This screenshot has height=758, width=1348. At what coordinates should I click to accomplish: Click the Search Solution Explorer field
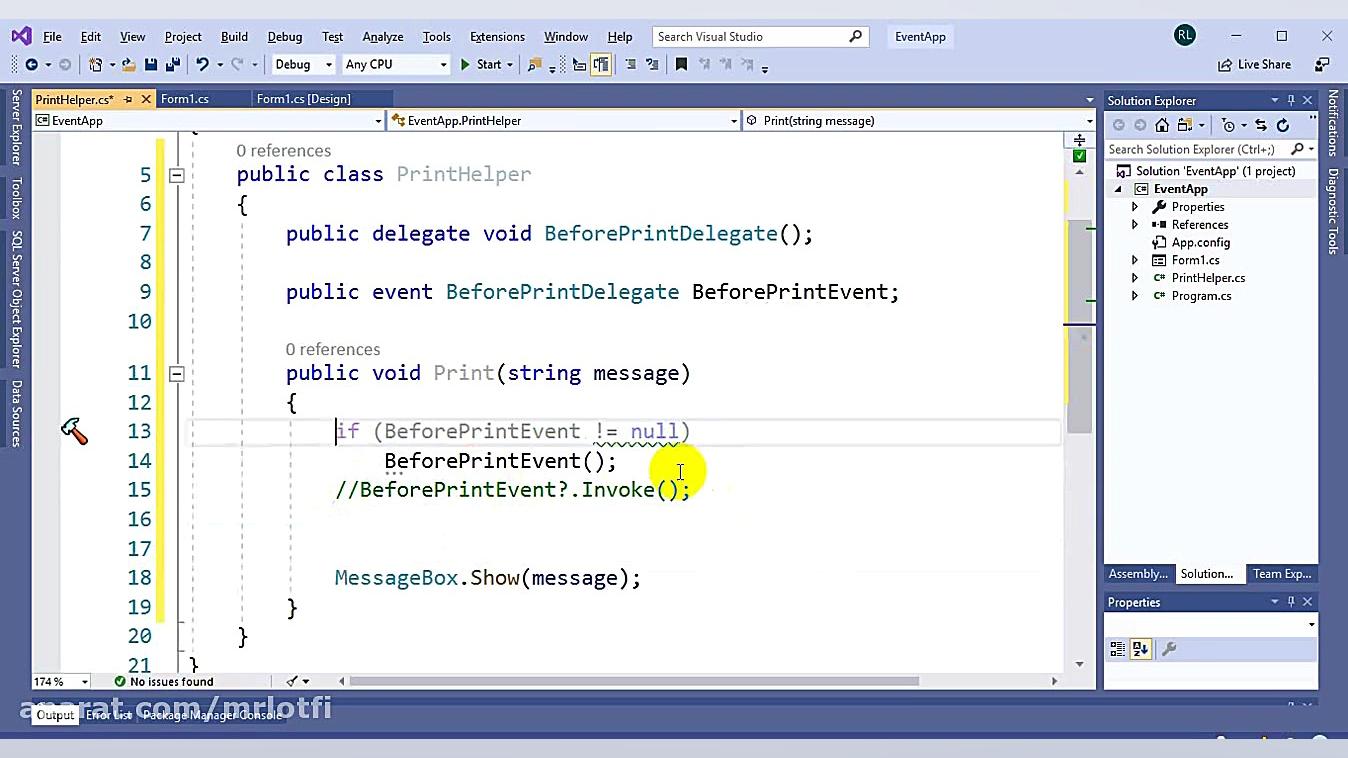point(1209,149)
